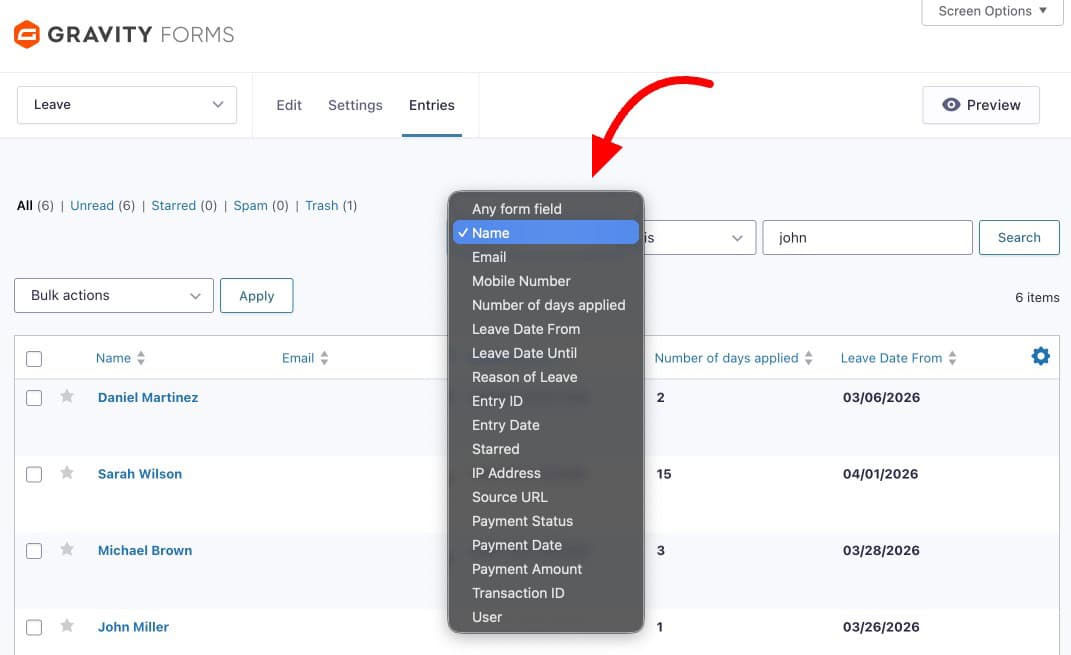Sort by Name column arrows
Viewport: 1071px width, 655px height.
coord(141,358)
